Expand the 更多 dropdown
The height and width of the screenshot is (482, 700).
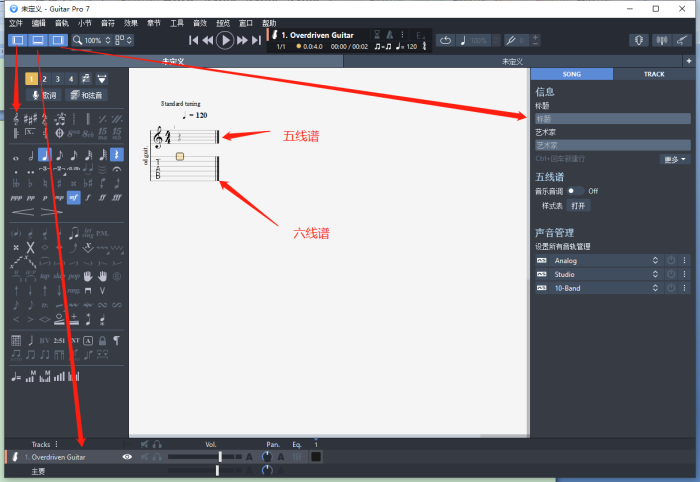click(675, 159)
